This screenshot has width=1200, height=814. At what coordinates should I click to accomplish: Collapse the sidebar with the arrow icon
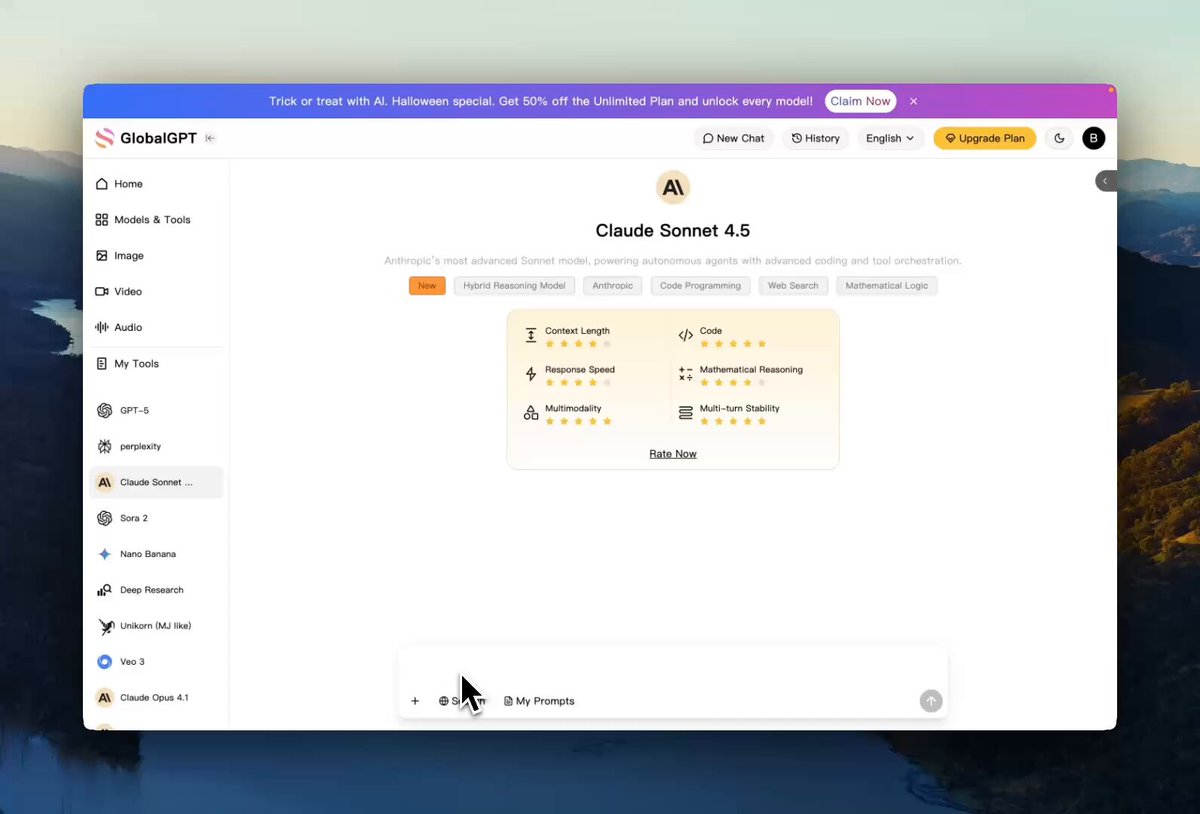210,138
